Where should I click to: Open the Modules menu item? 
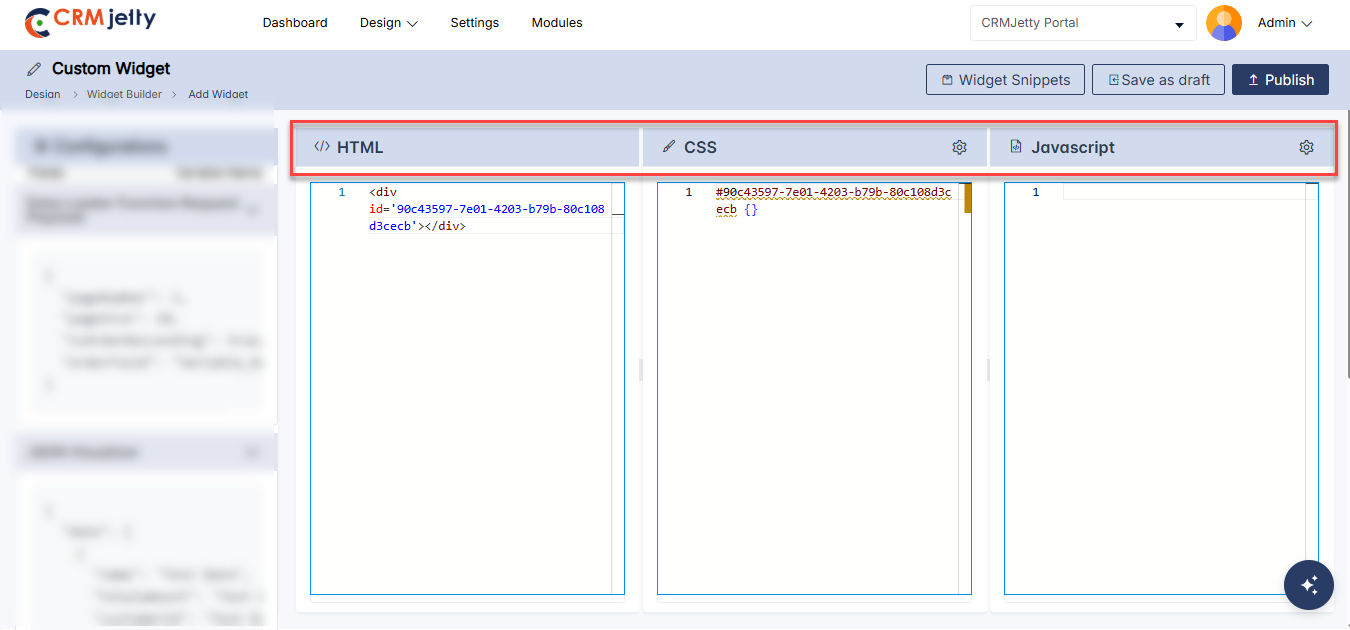coord(557,23)
